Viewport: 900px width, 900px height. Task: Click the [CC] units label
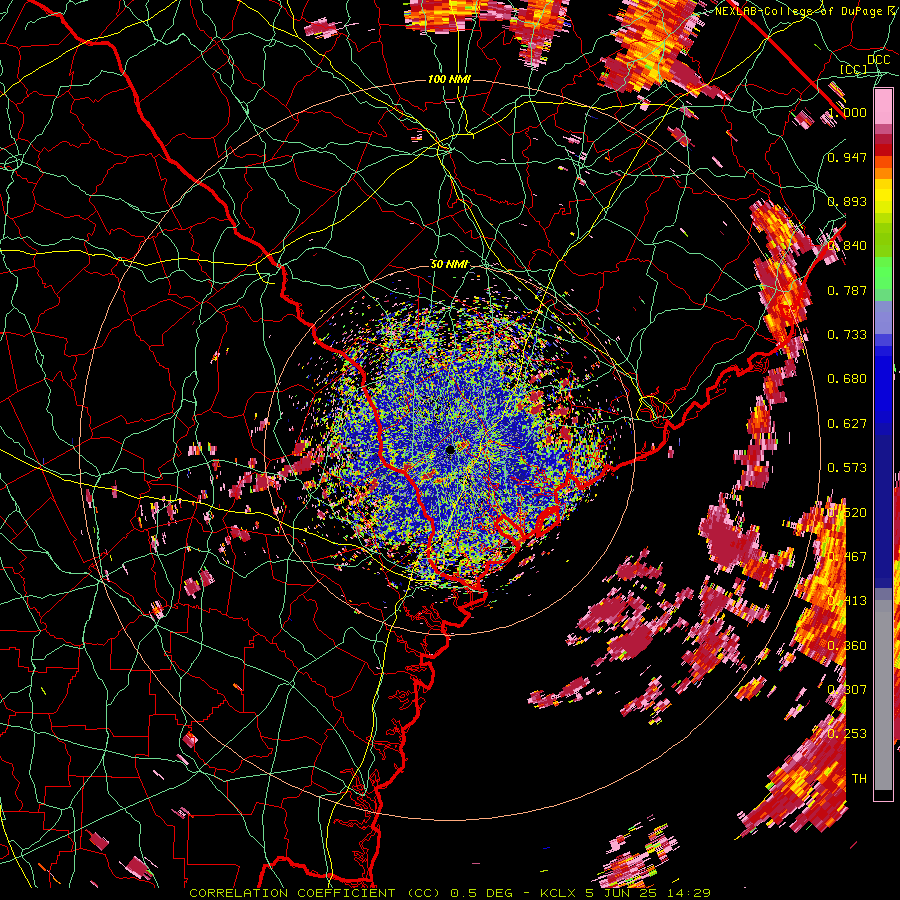854,69
